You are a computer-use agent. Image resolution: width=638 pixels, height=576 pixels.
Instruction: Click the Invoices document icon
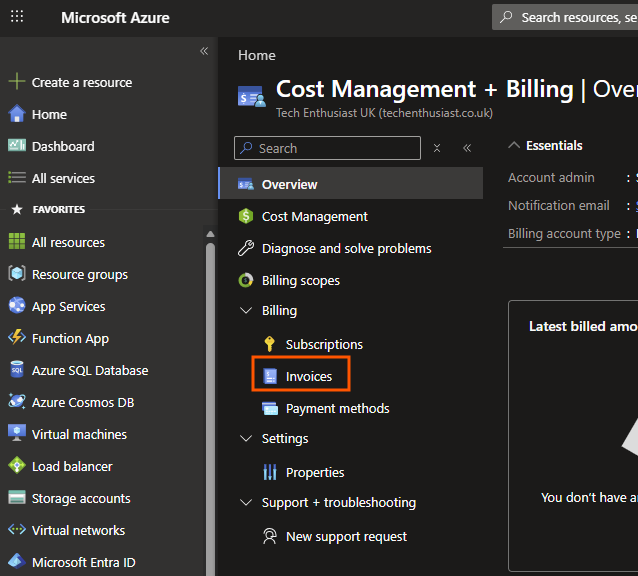pos(270,376)
